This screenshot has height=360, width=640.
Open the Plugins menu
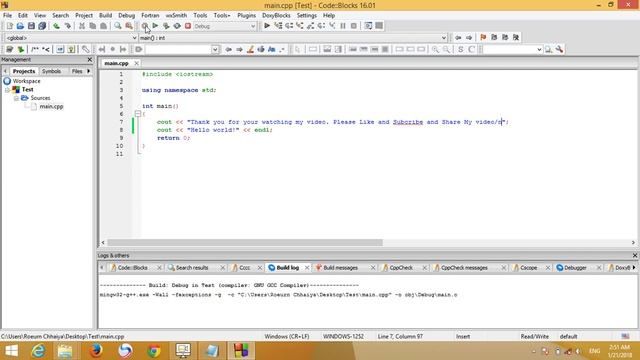(x=246, y=15)
